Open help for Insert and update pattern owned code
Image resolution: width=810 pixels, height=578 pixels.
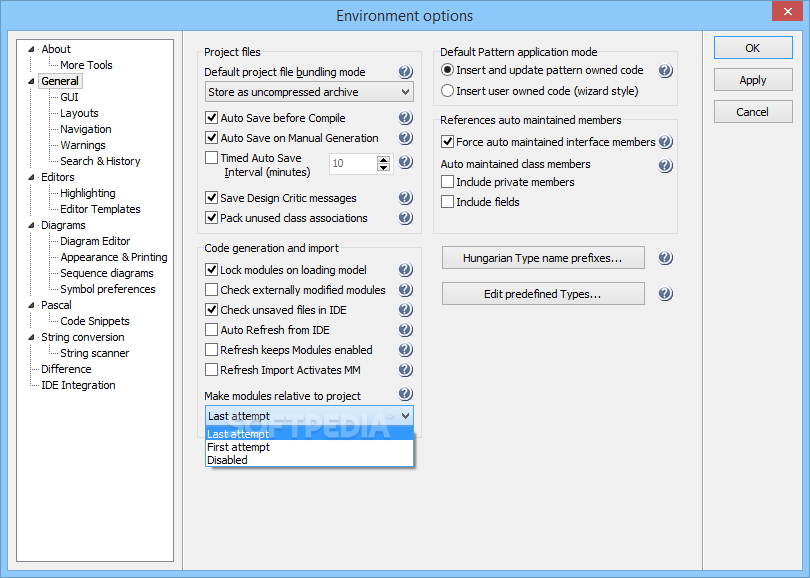coord(665,71)
